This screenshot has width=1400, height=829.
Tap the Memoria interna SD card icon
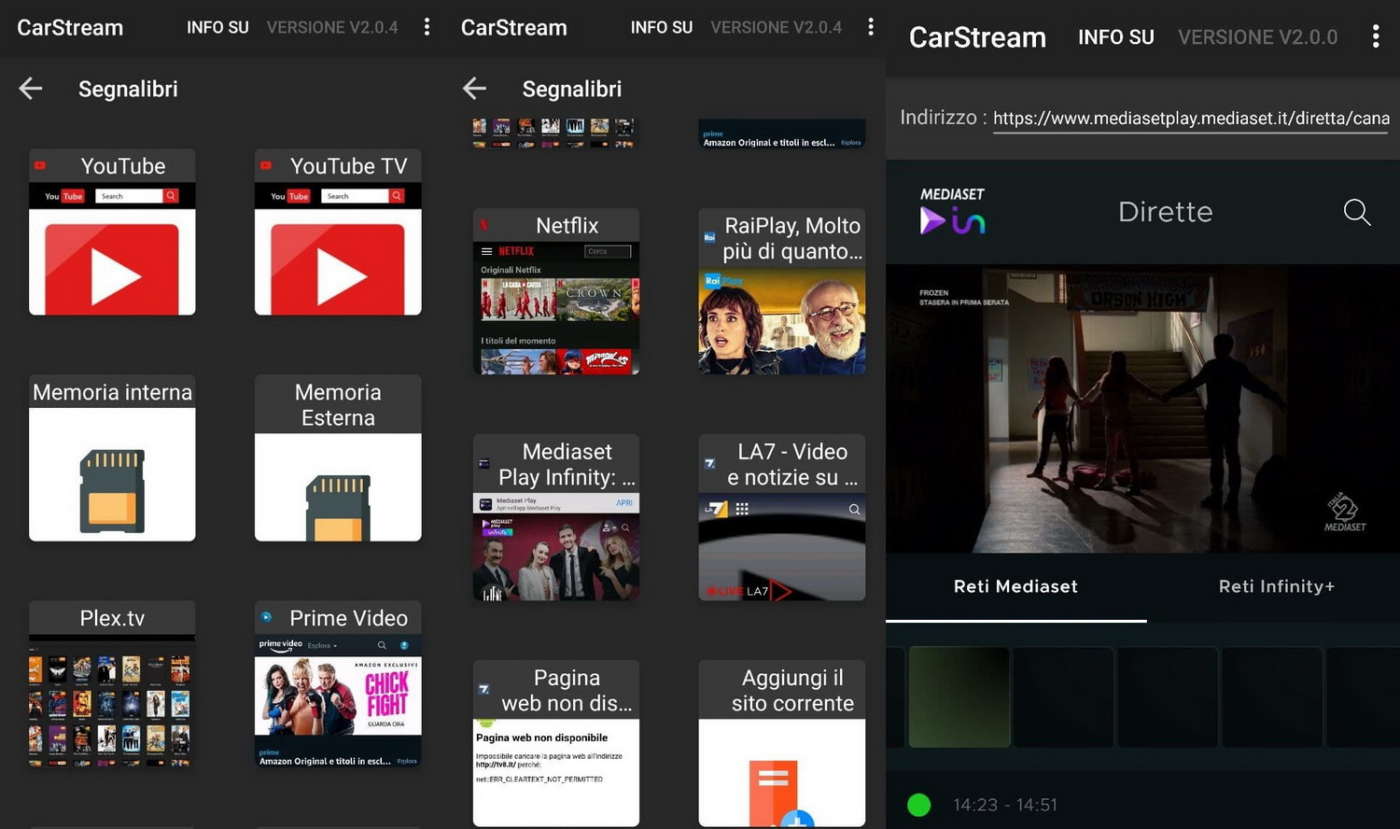(112, 489)
